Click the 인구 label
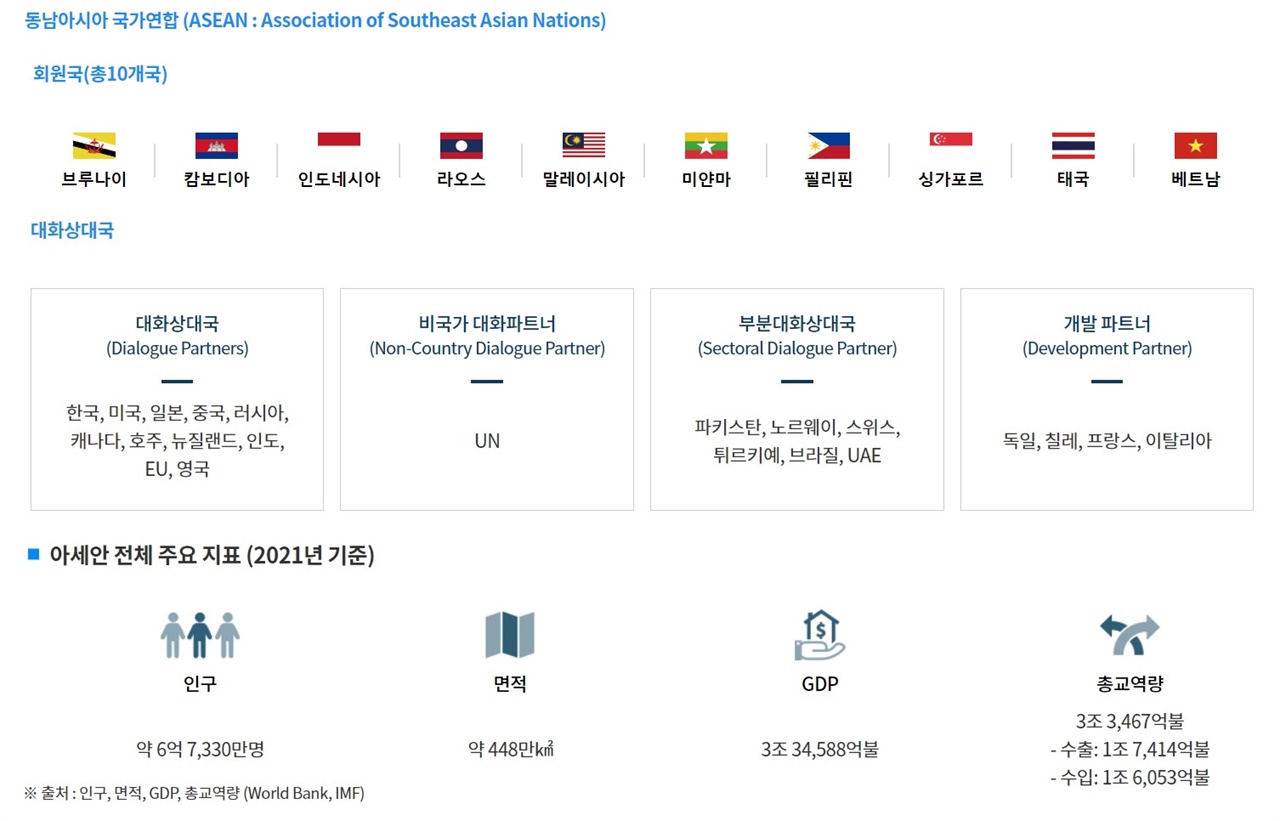 (200, 685)
